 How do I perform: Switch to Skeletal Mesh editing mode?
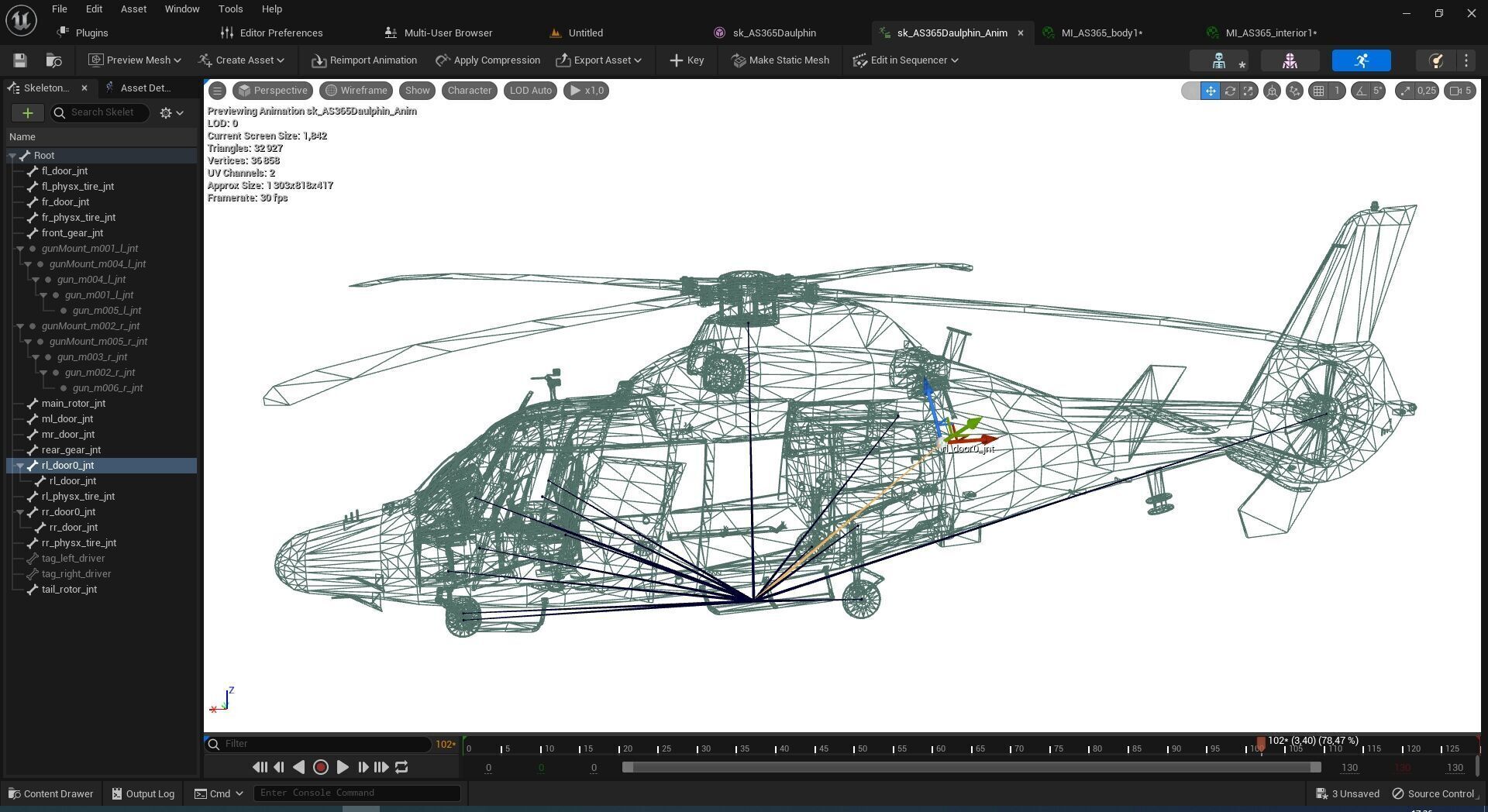[x=1290, y=60]
